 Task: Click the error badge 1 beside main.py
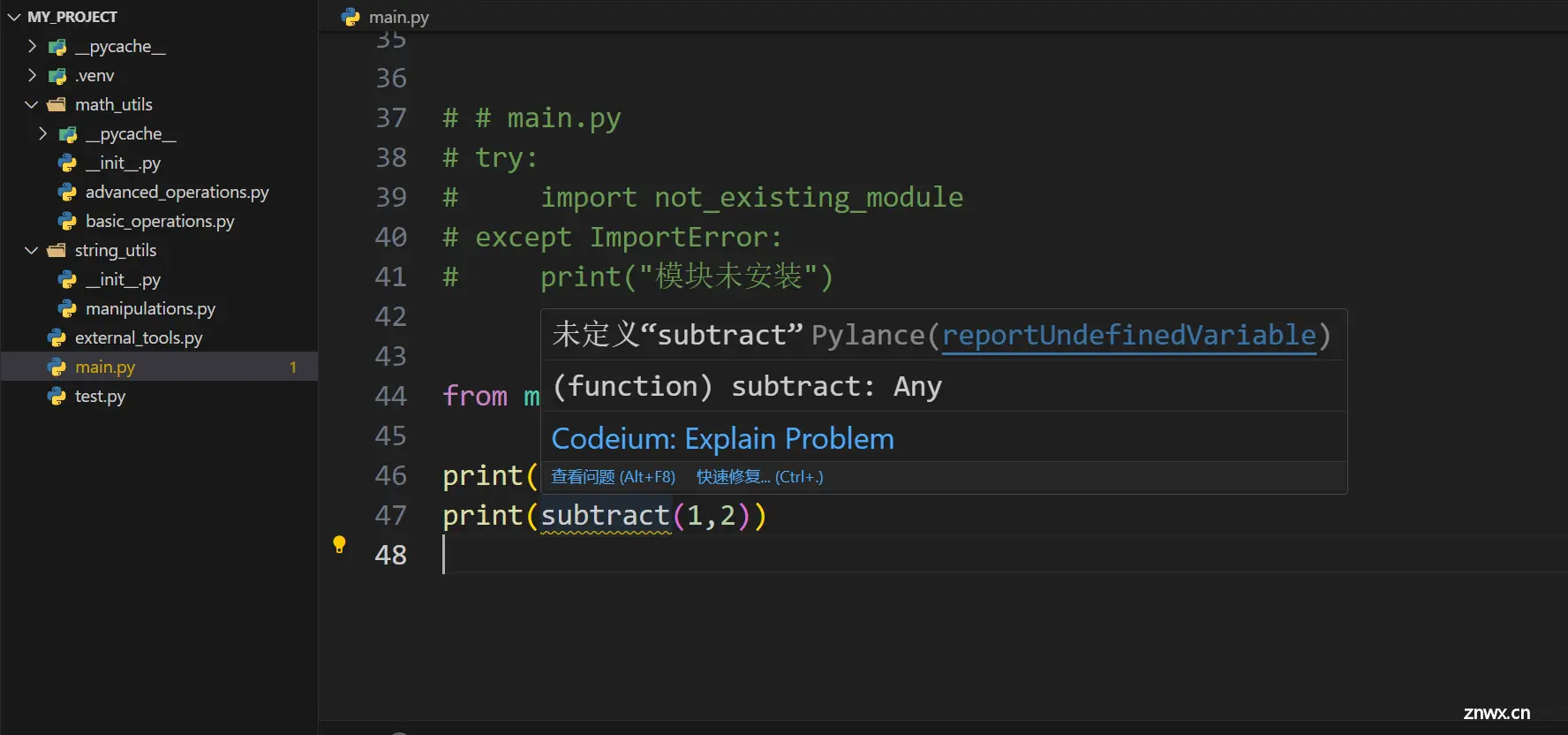293,367
